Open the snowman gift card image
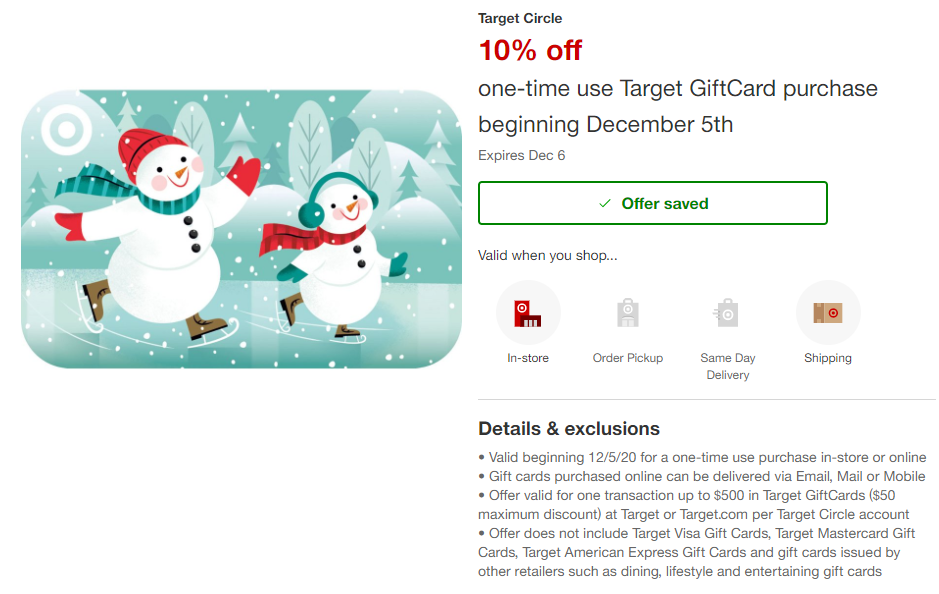The image size is (939, 594). pyautogui.click(x=241, y=229)
